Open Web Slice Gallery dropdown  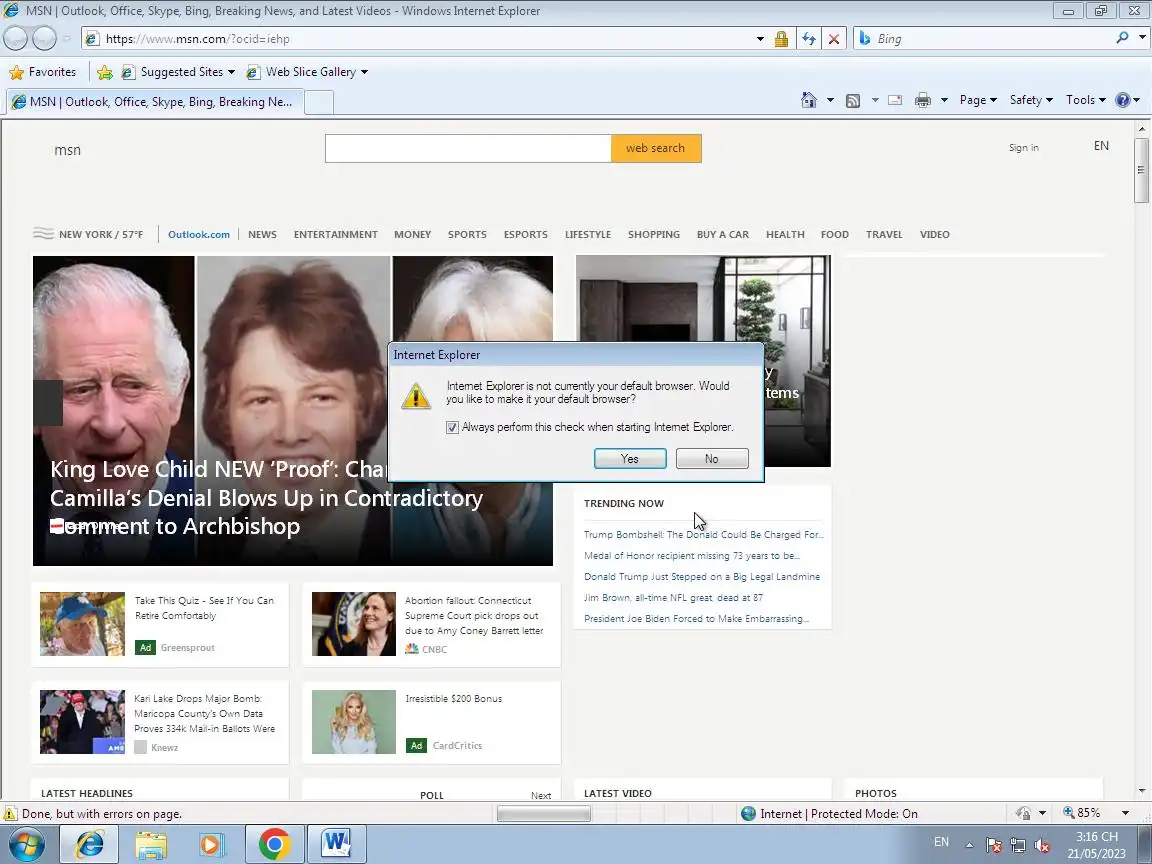(x=307, y=72)
